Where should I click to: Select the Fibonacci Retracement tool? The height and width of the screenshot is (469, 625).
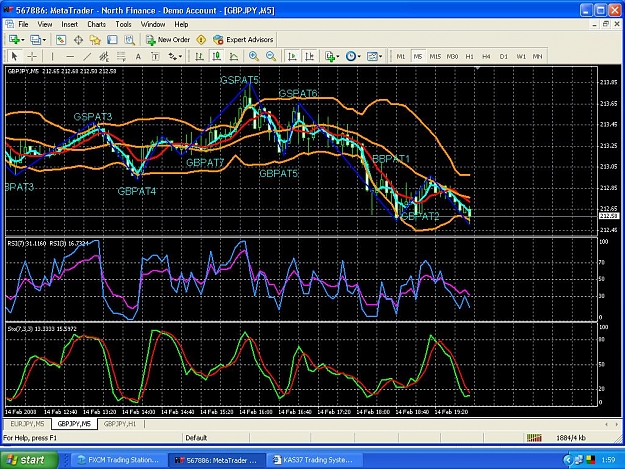121,57
